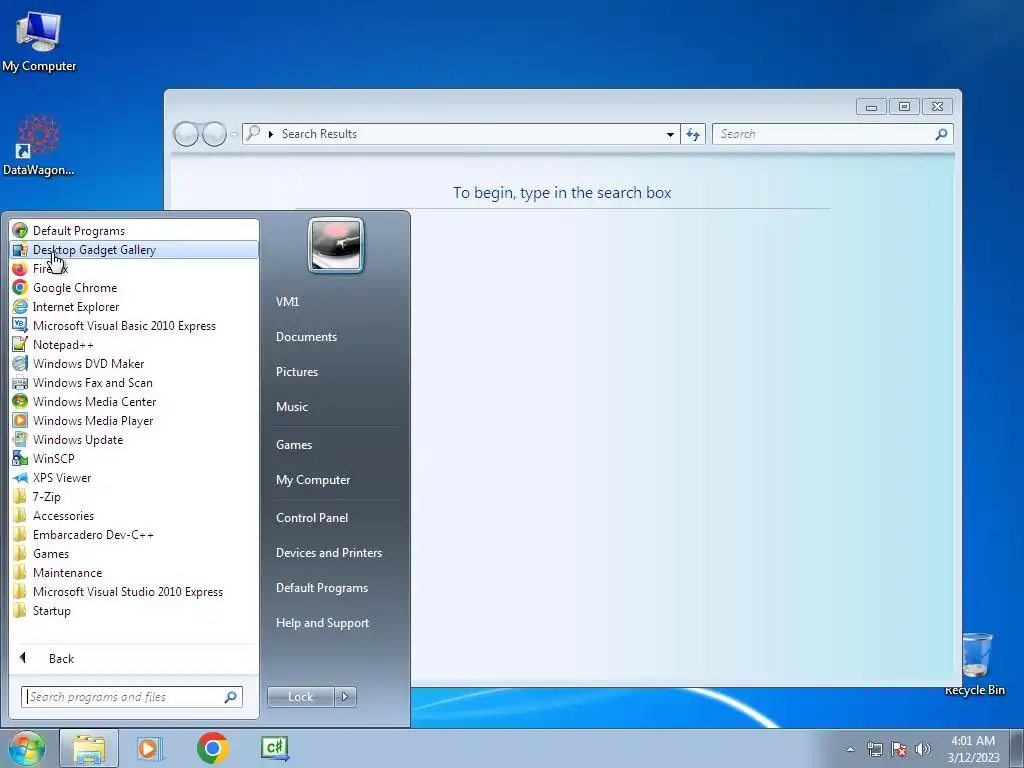Open the My Computer desktop icon

(x=39, y=40)
